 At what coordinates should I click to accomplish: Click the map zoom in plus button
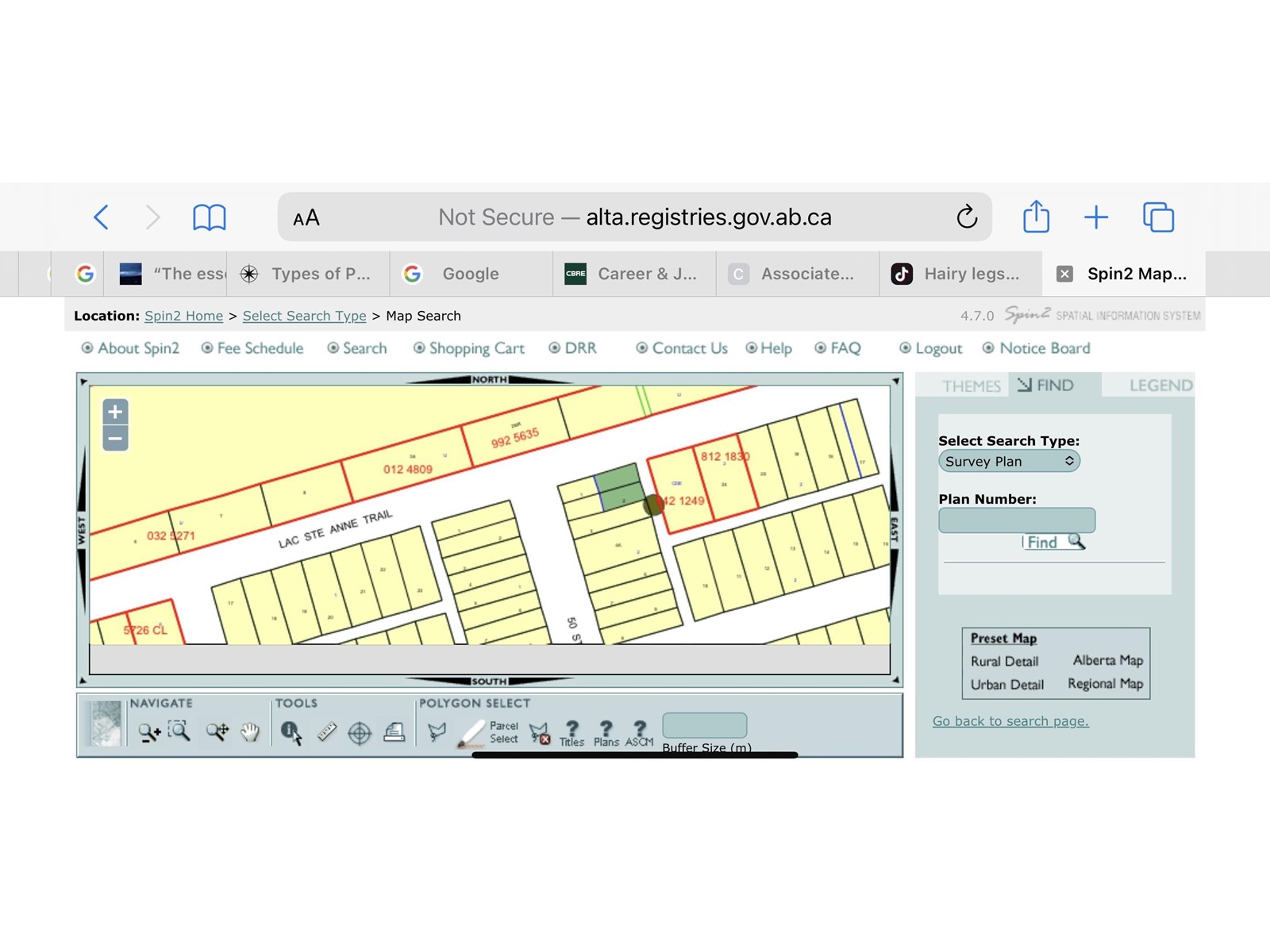115,412
